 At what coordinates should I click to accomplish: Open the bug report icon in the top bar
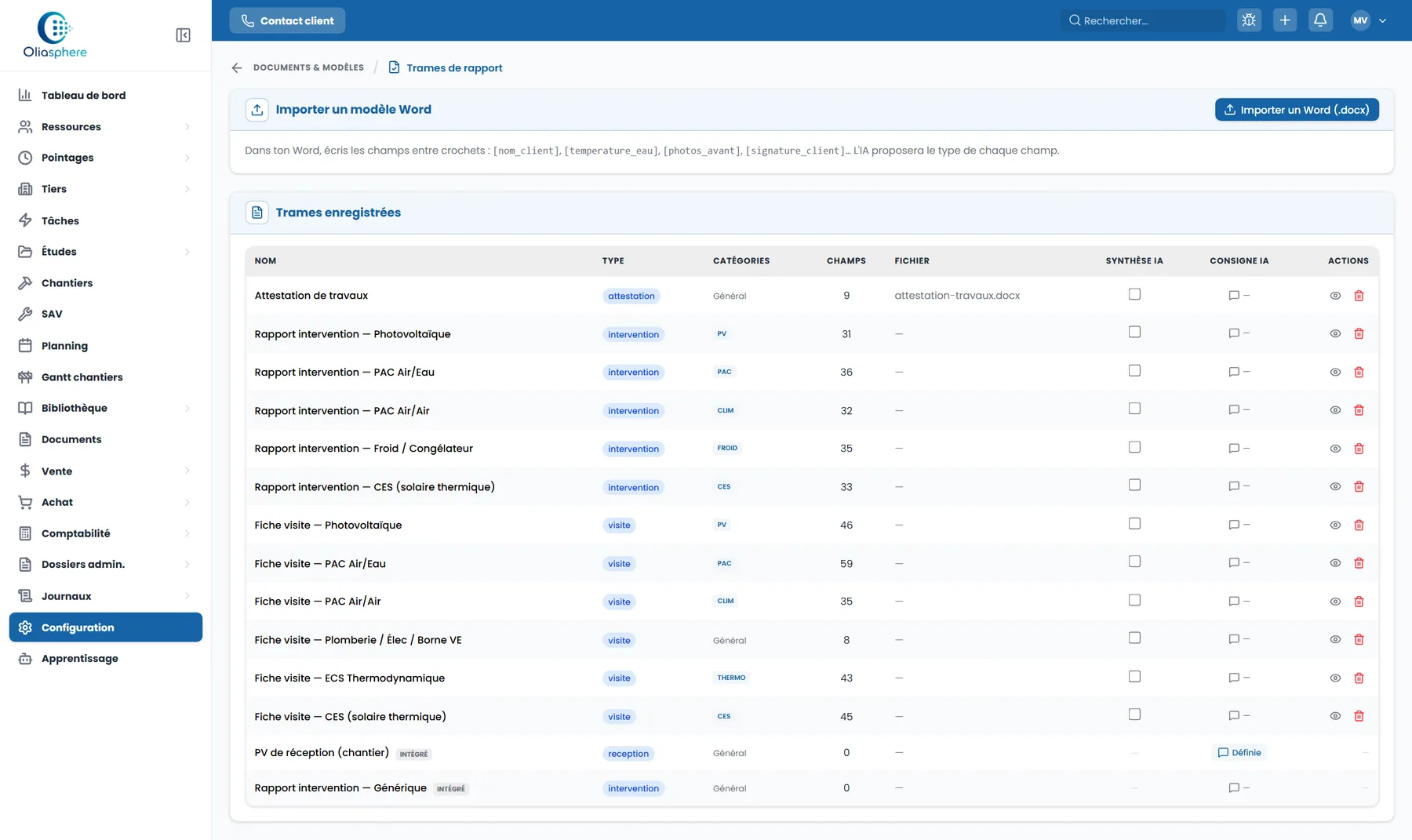click(x=1249, y=20)
